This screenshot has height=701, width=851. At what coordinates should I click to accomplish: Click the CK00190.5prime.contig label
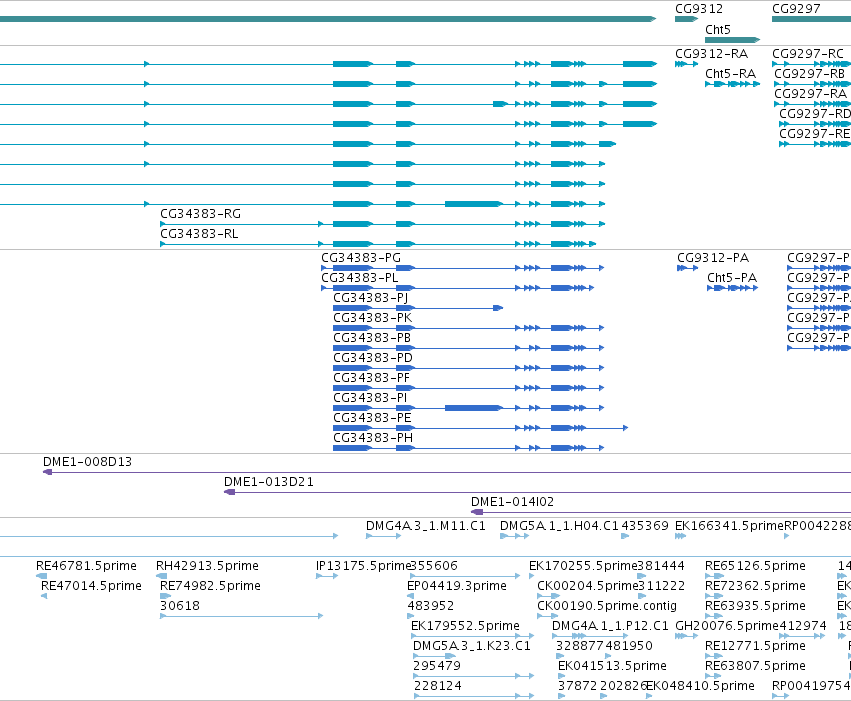click(607, 607)
